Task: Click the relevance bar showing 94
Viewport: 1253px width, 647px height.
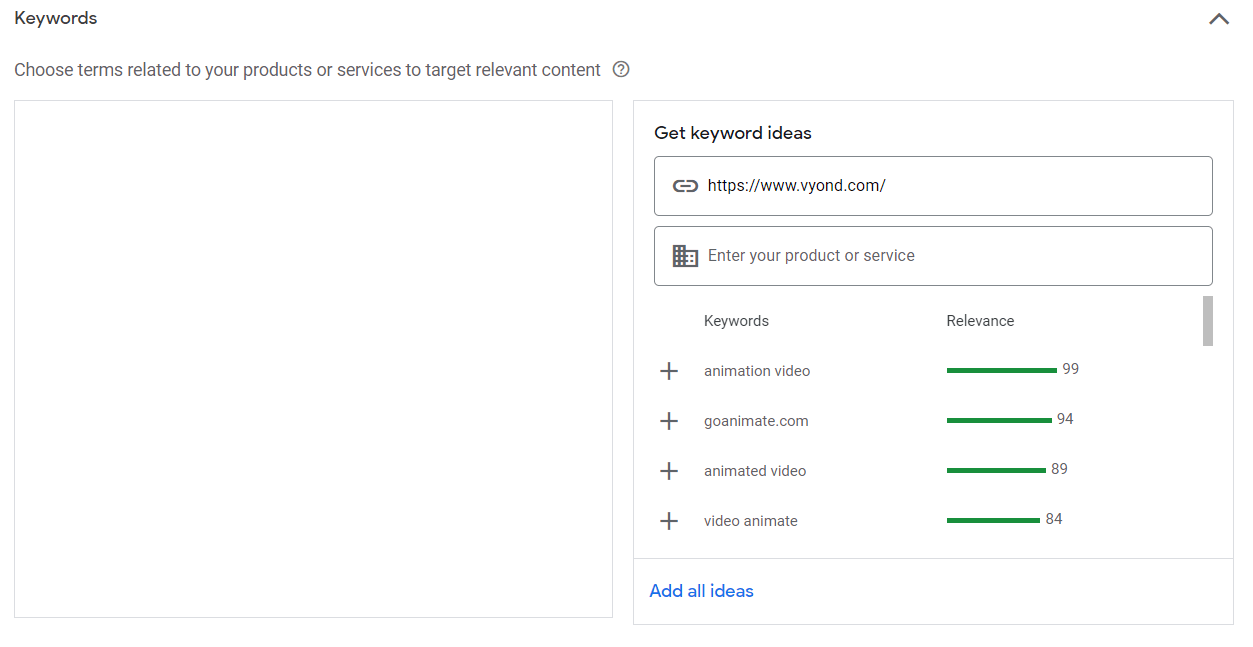Action: pyautogui.click(x=999, y=420)
